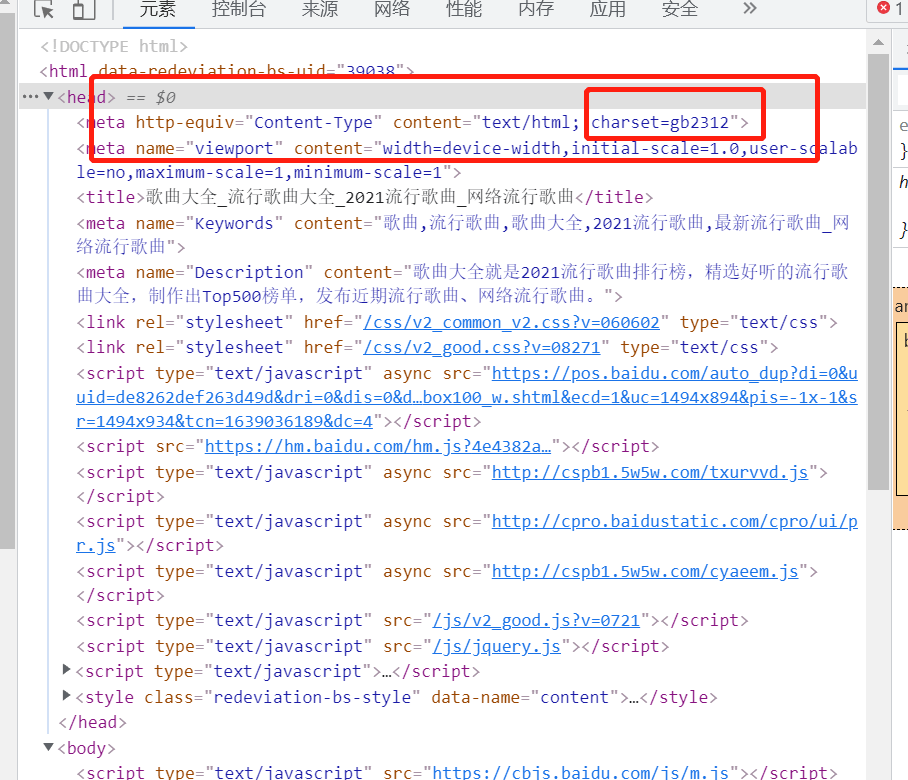Open the 网络 tab

[x=391, y=9]
